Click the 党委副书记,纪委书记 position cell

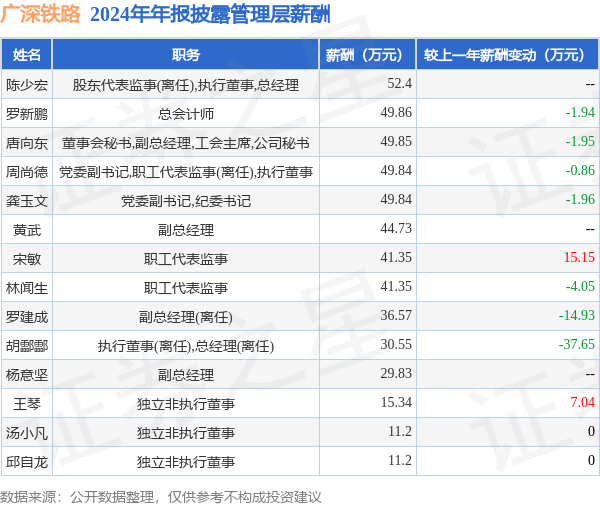(186, 201)
